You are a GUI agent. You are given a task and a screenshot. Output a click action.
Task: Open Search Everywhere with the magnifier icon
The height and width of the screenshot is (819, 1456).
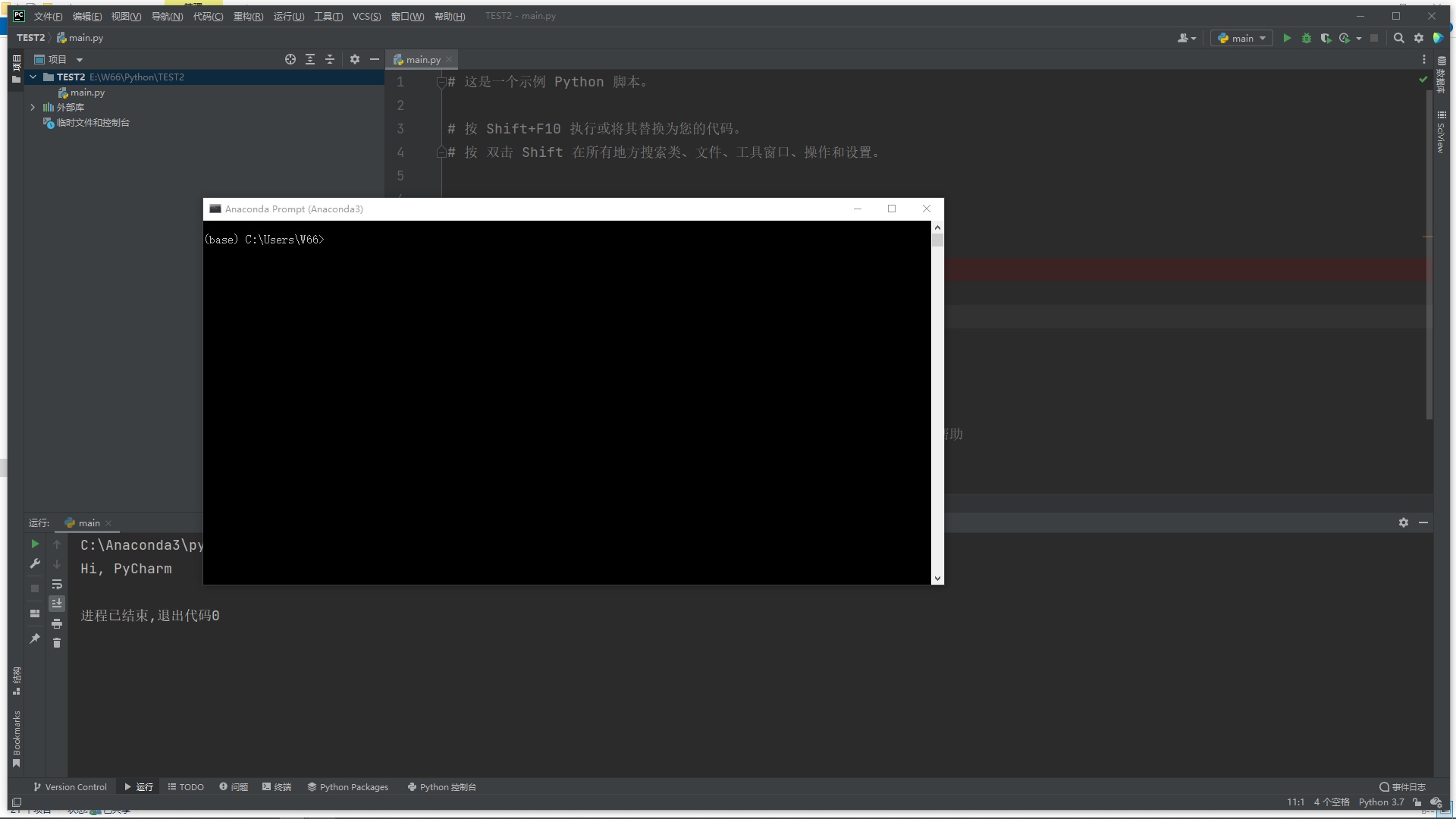coord(1399,38)
